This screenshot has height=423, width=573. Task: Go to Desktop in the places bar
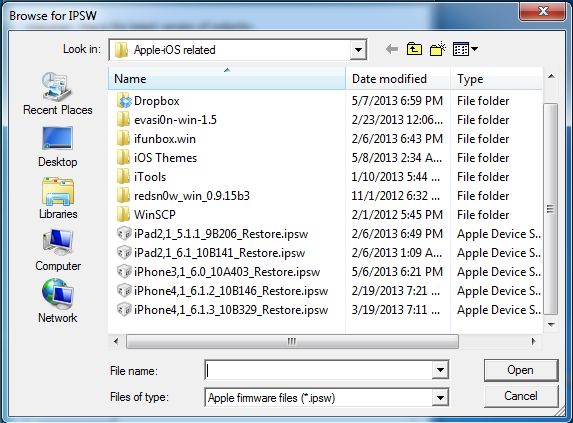pyautogui.click(x=57, y=147)
